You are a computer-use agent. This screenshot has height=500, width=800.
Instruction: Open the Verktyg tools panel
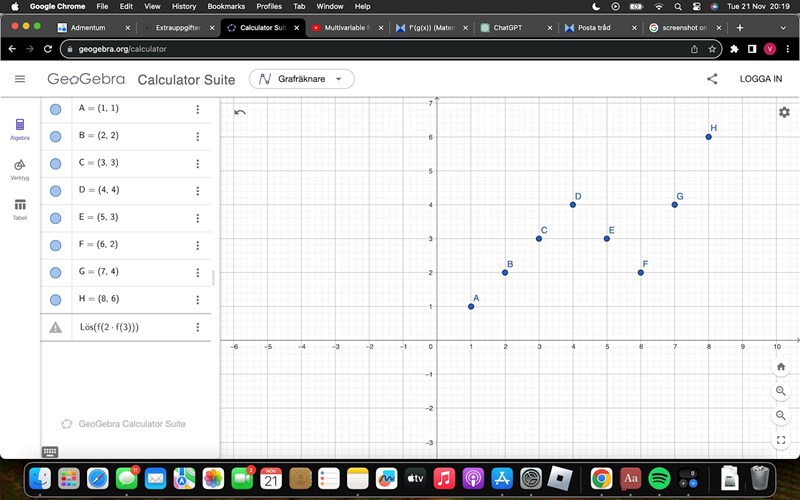tap(20, 168)
